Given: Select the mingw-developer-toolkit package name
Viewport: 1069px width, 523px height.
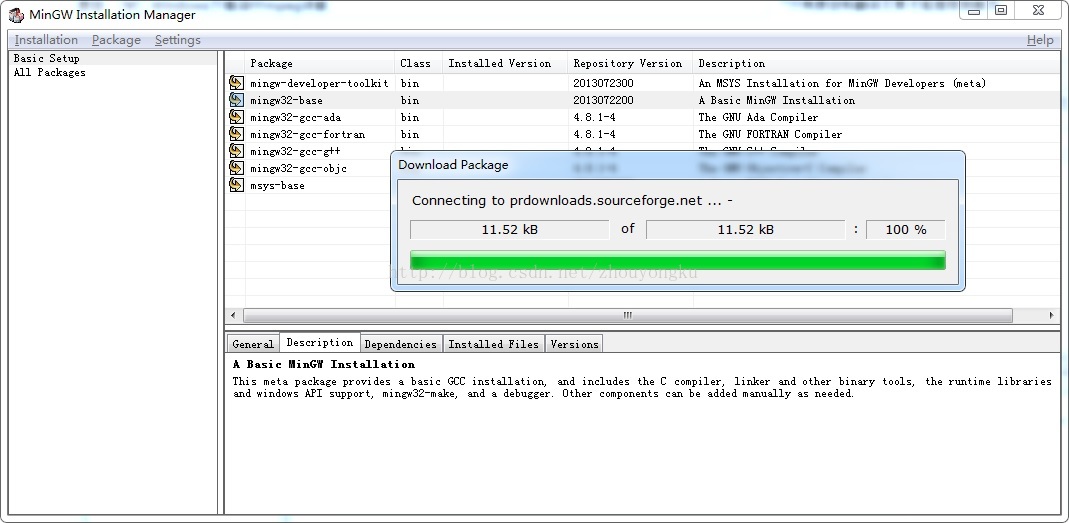Looking at the screenshot, I should coord(319,83).
